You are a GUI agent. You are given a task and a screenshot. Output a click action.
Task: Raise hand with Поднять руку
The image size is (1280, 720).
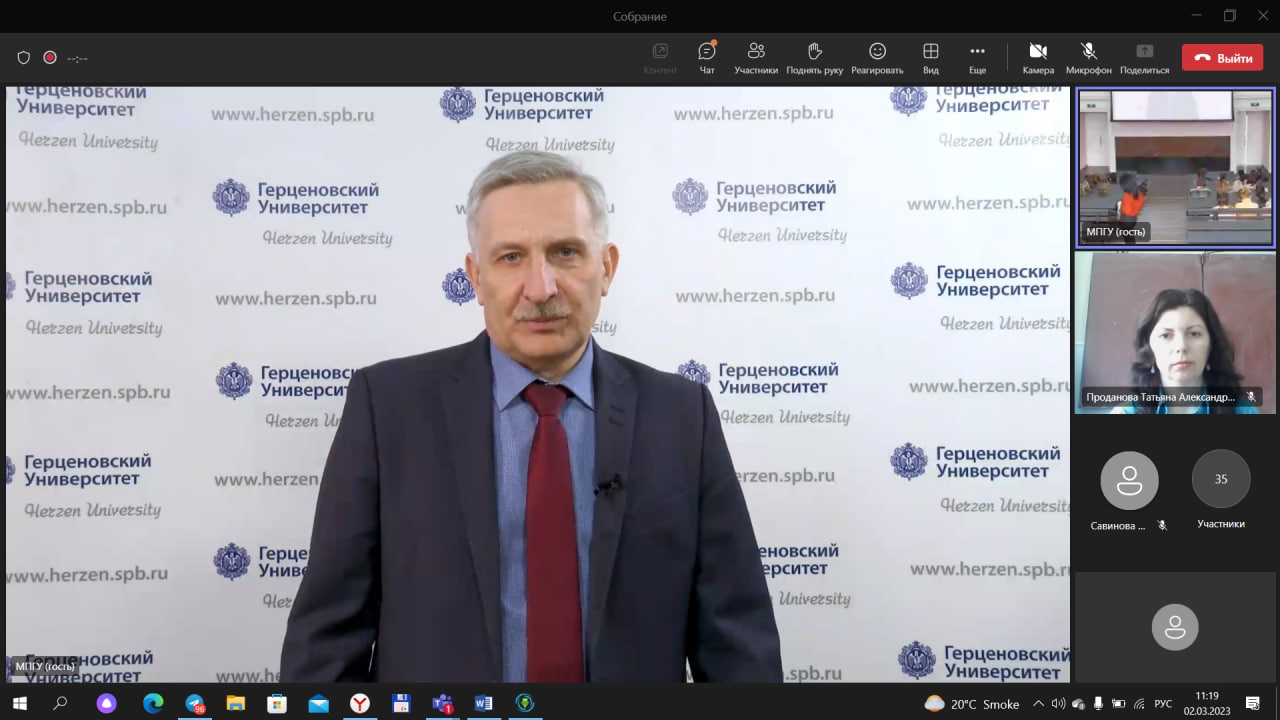814,57
